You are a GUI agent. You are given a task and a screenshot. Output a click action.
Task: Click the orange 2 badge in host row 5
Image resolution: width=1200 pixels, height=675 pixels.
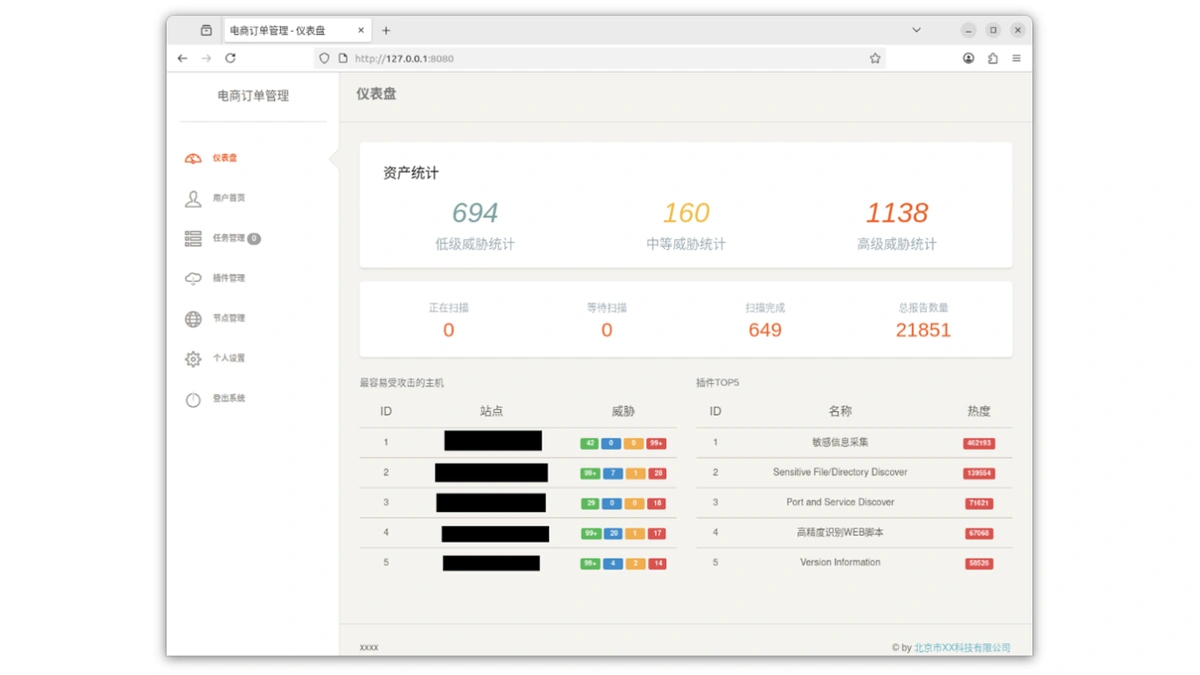[634, 563]
